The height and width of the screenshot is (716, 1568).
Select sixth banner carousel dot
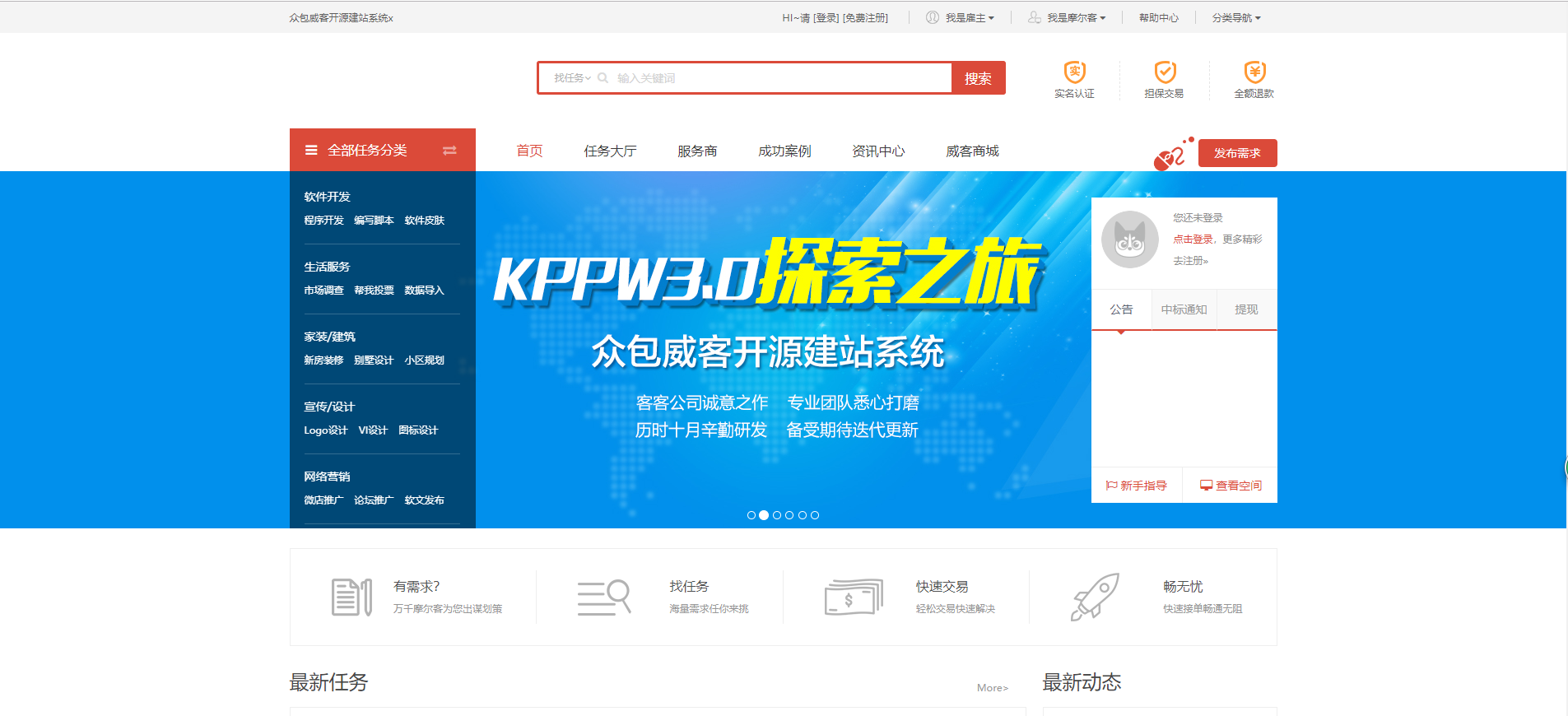coord(815,515)
